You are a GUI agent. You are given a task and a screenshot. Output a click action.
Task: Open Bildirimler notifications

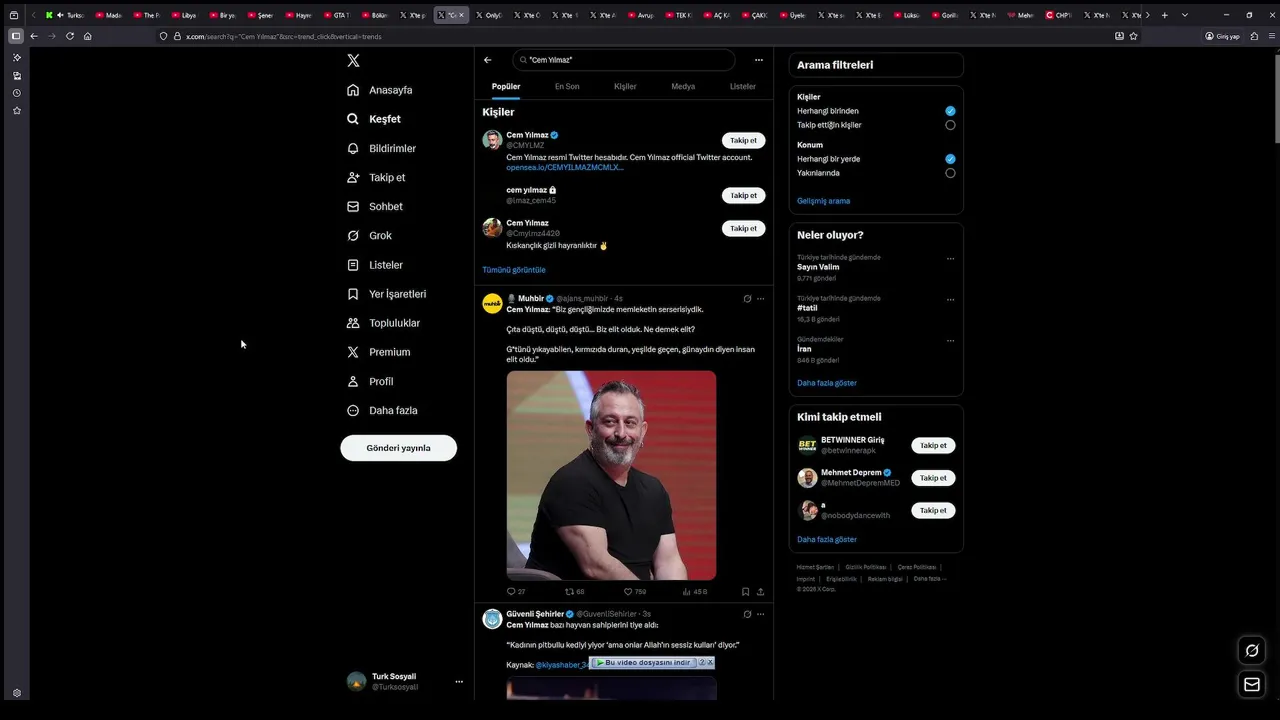(x=381, y=148)
